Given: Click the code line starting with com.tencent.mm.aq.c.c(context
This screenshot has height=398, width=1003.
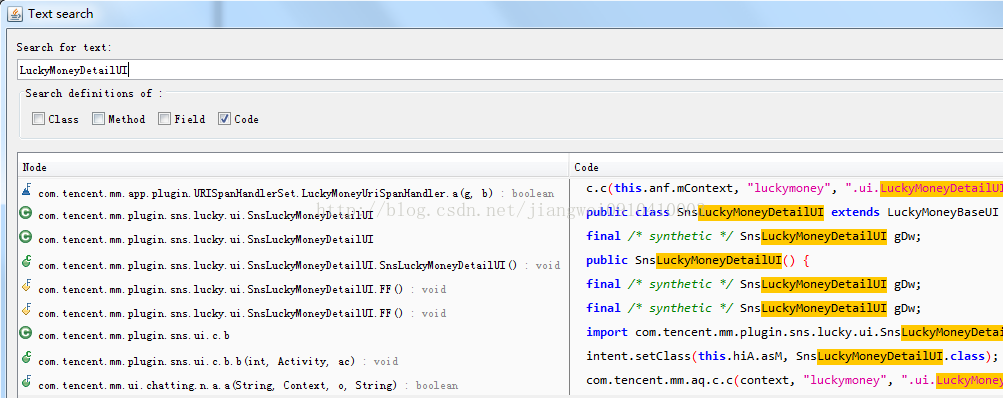Looking at the screenshot, I should tap(794, 380).
